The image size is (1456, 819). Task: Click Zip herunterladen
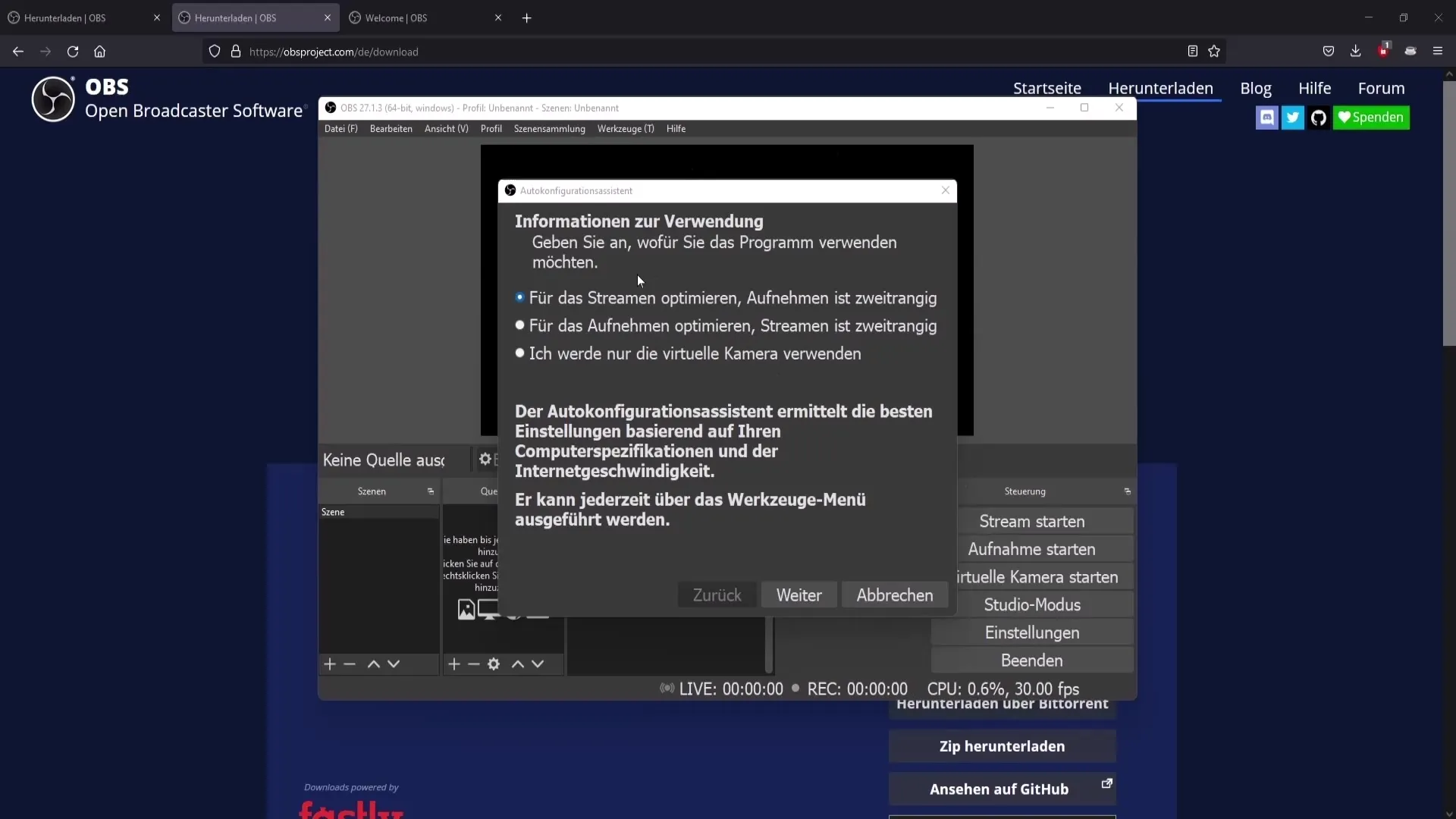[x=1002, y=746]
